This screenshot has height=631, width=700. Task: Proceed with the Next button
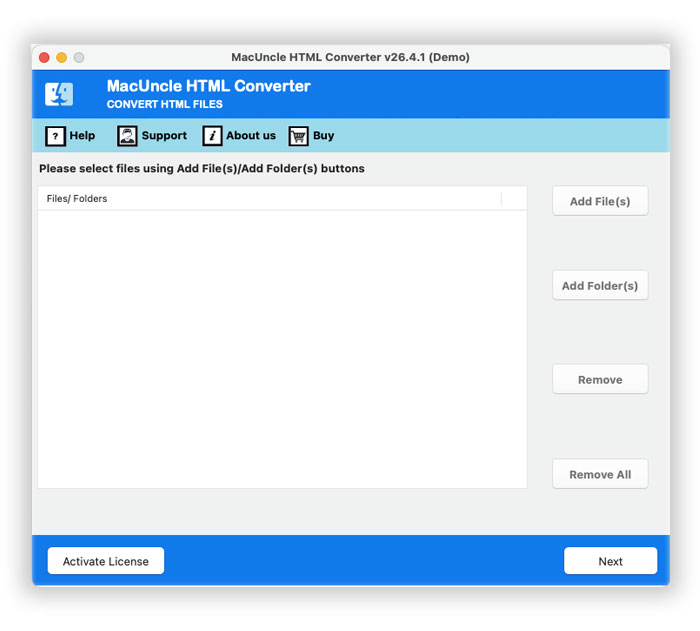[610, 561]
